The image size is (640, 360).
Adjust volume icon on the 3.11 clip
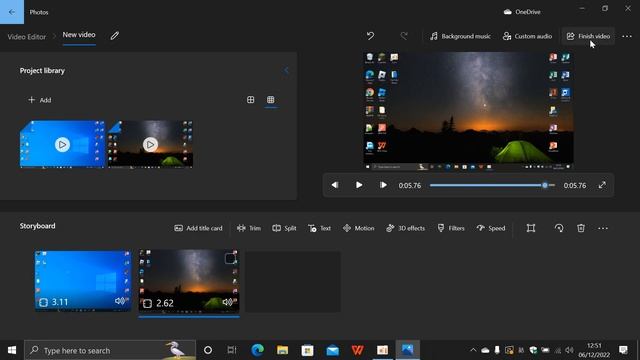pyautogui.click(x=120, y=301)
